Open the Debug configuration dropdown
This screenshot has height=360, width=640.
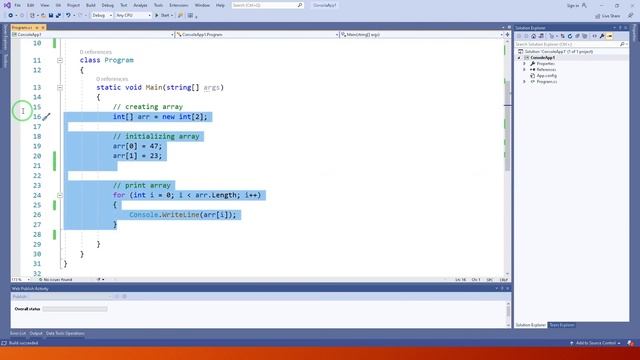click(x=102, y=16)
